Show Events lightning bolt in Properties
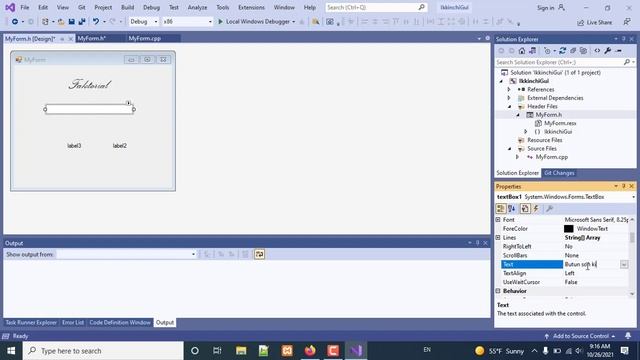The image size is (640, 360). pos(536,209)
